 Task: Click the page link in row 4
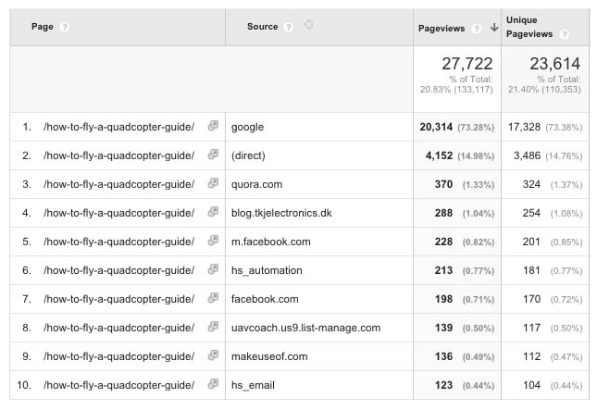pos(119,213)
